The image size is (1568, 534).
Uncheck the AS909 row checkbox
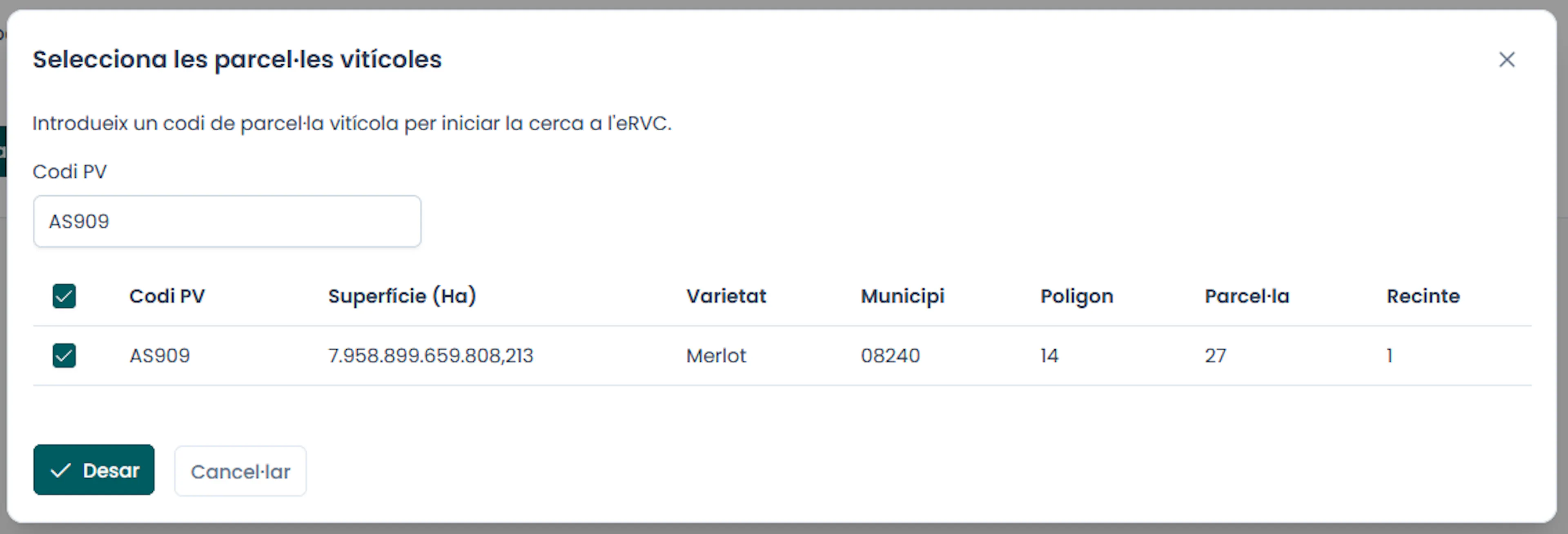pos(64,355)
